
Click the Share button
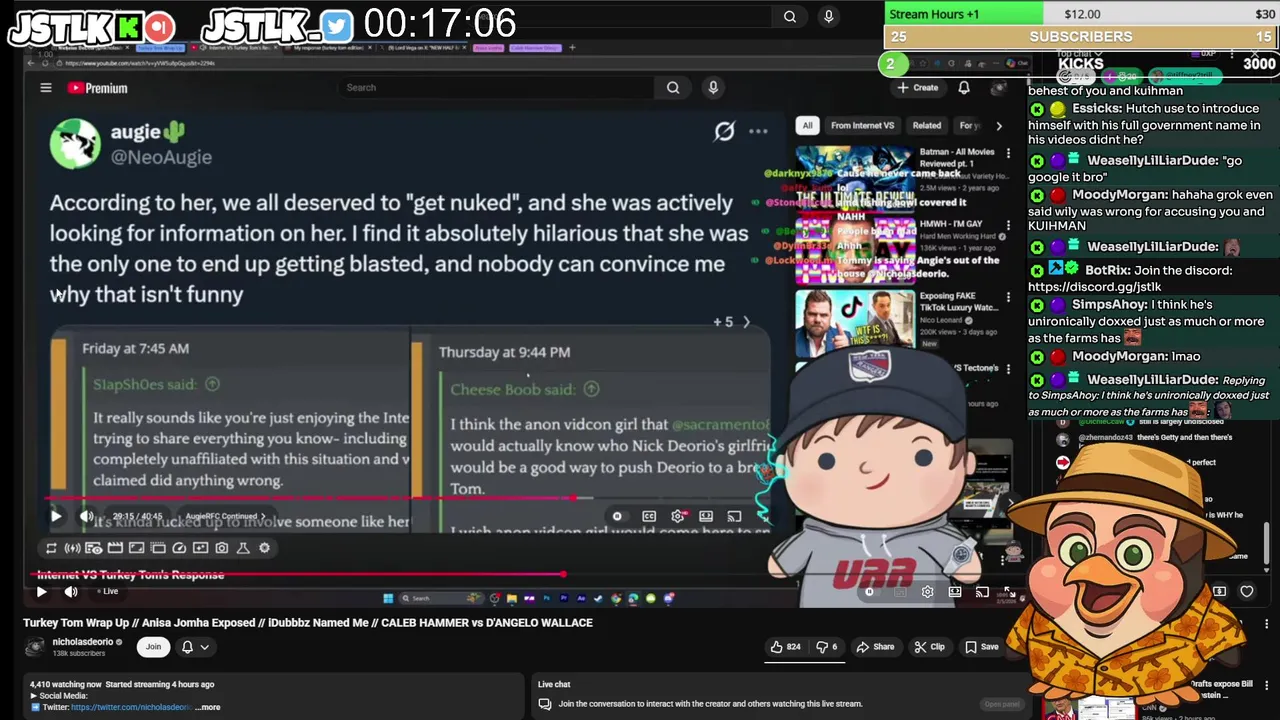[x=876, y=647]
